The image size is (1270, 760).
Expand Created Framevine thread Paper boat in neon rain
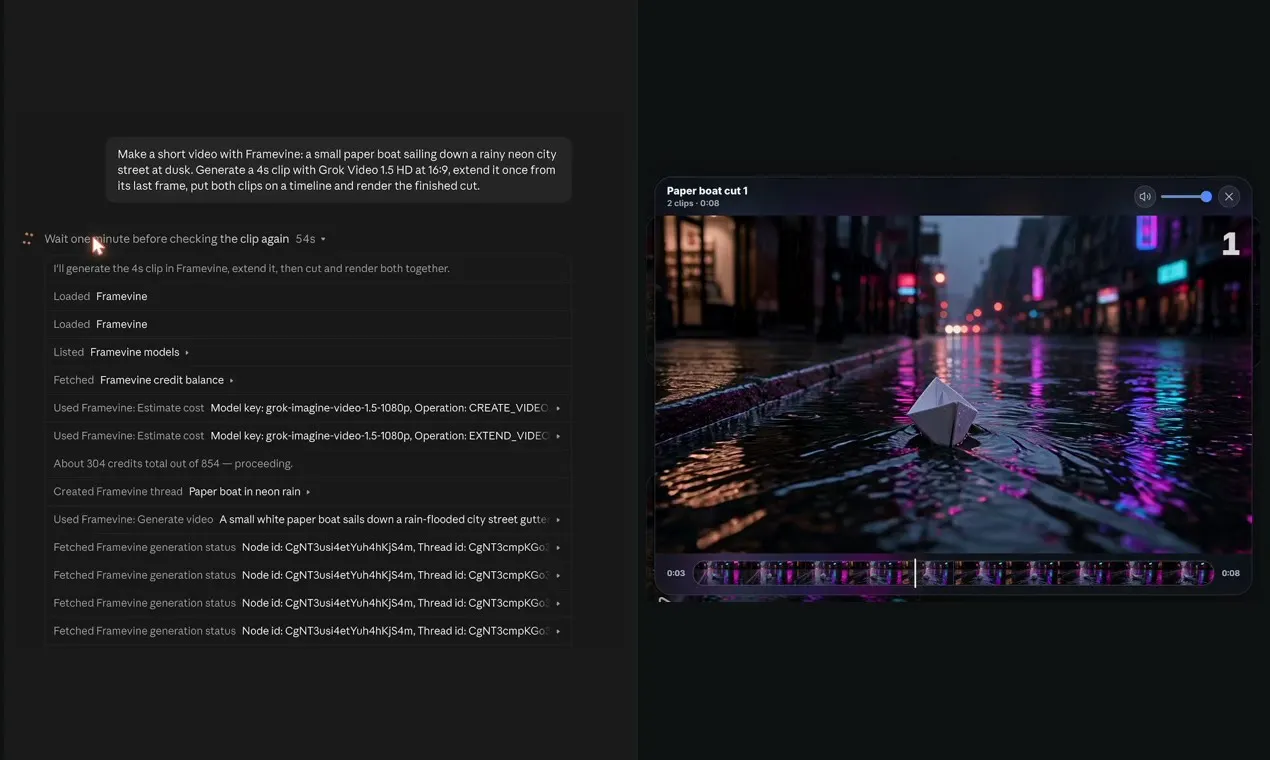(308, 492)
